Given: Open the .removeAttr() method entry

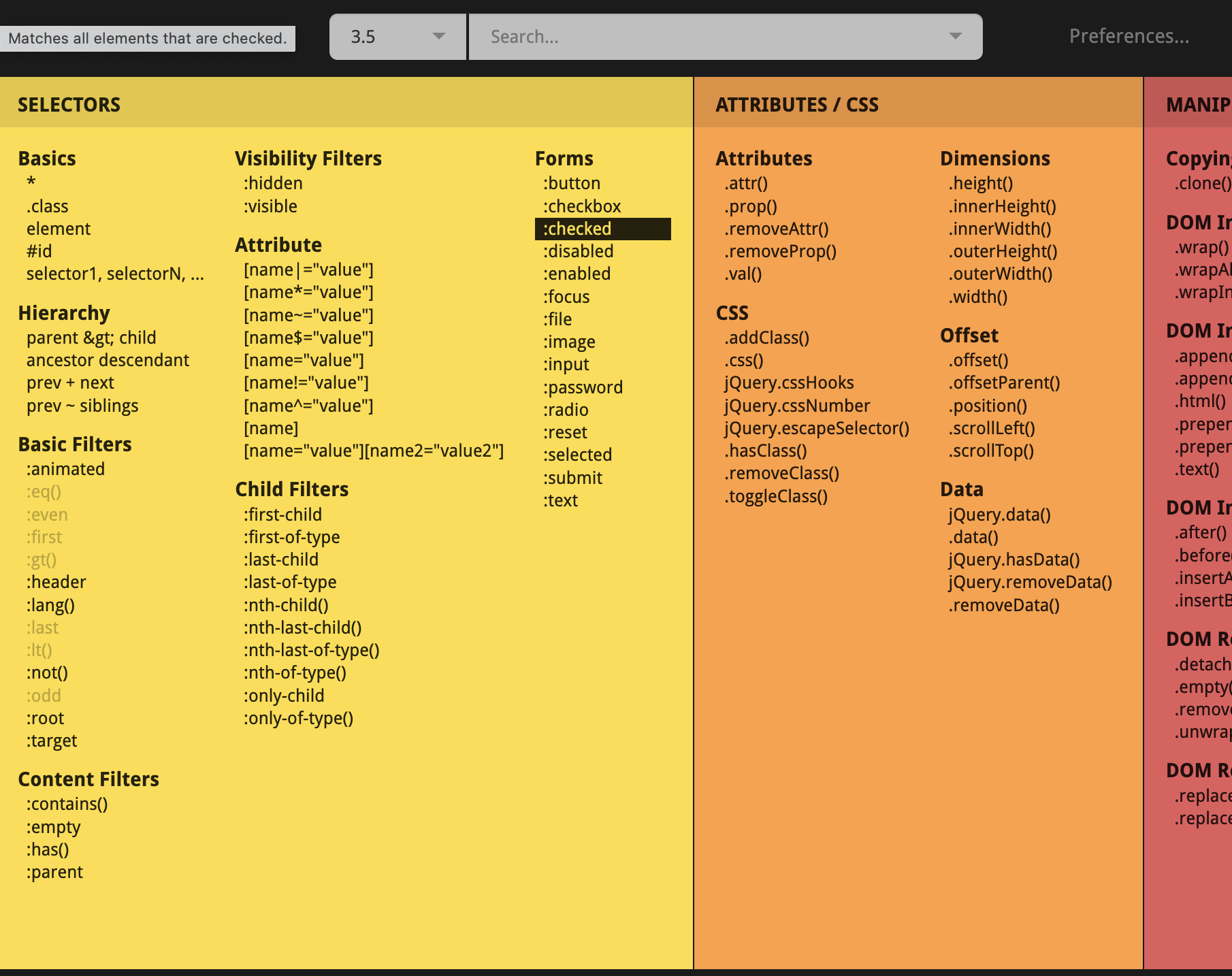Looking at the screenshot, I should pos(777,229).
